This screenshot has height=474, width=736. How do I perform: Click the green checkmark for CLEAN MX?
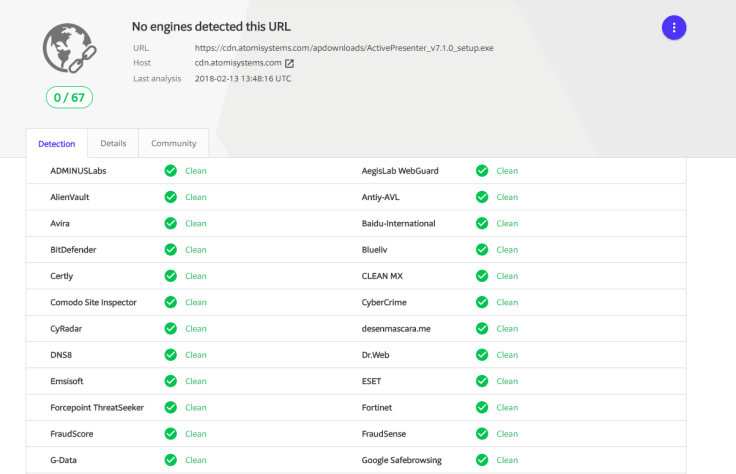coord(482,276)
